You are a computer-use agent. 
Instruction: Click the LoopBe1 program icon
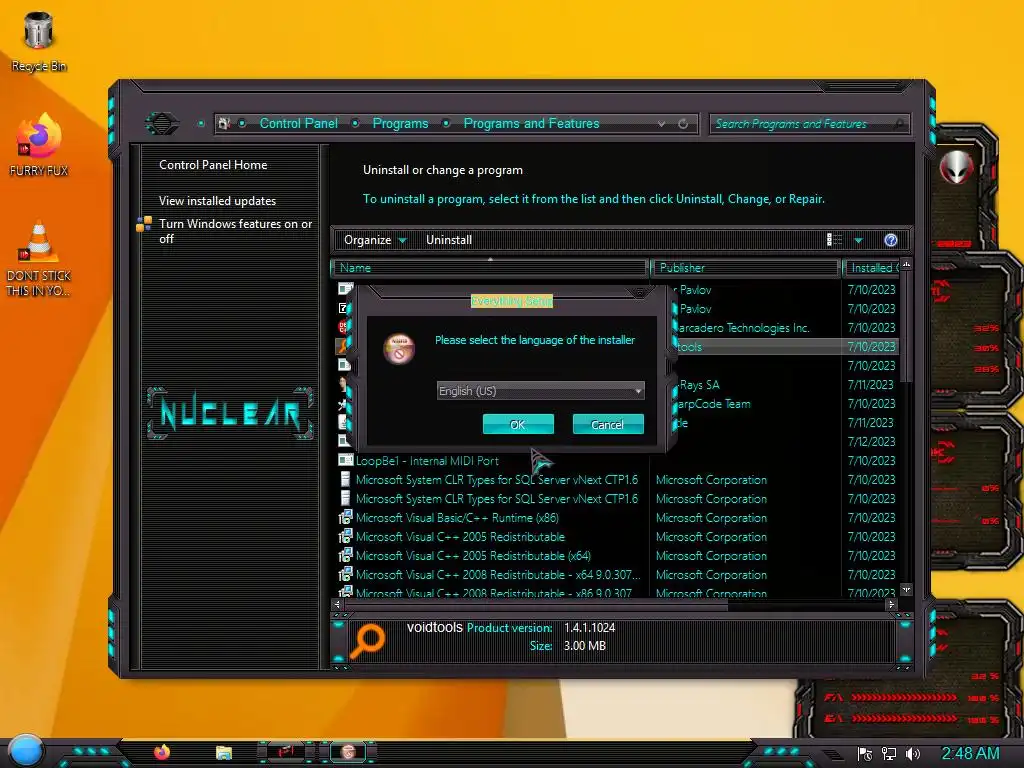coord(345,460)
